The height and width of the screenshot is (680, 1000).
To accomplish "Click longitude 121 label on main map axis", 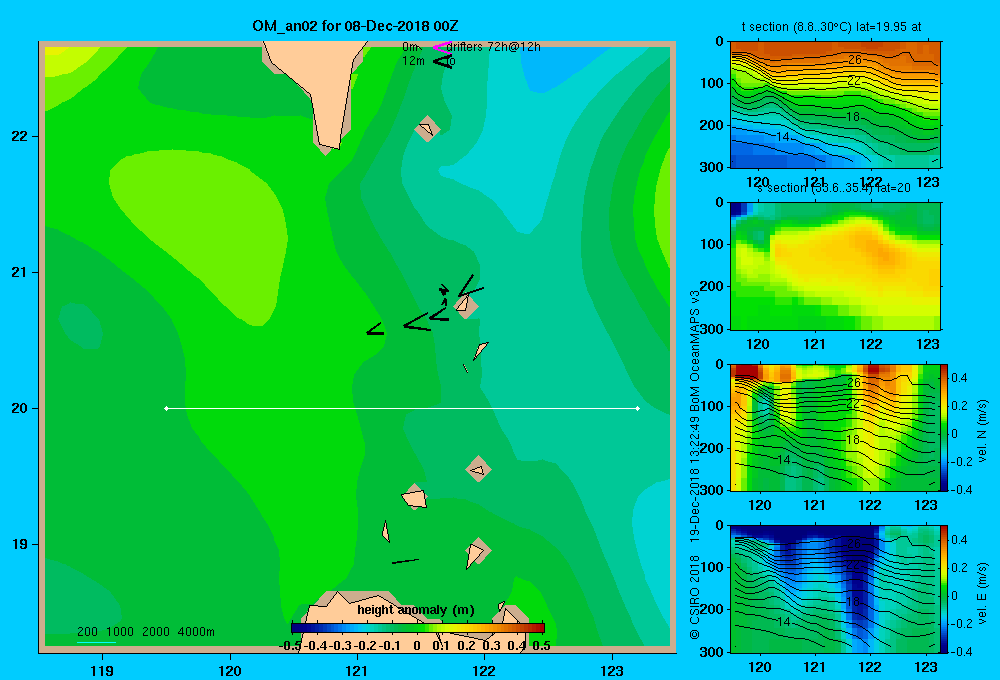I will click(357, 670).
